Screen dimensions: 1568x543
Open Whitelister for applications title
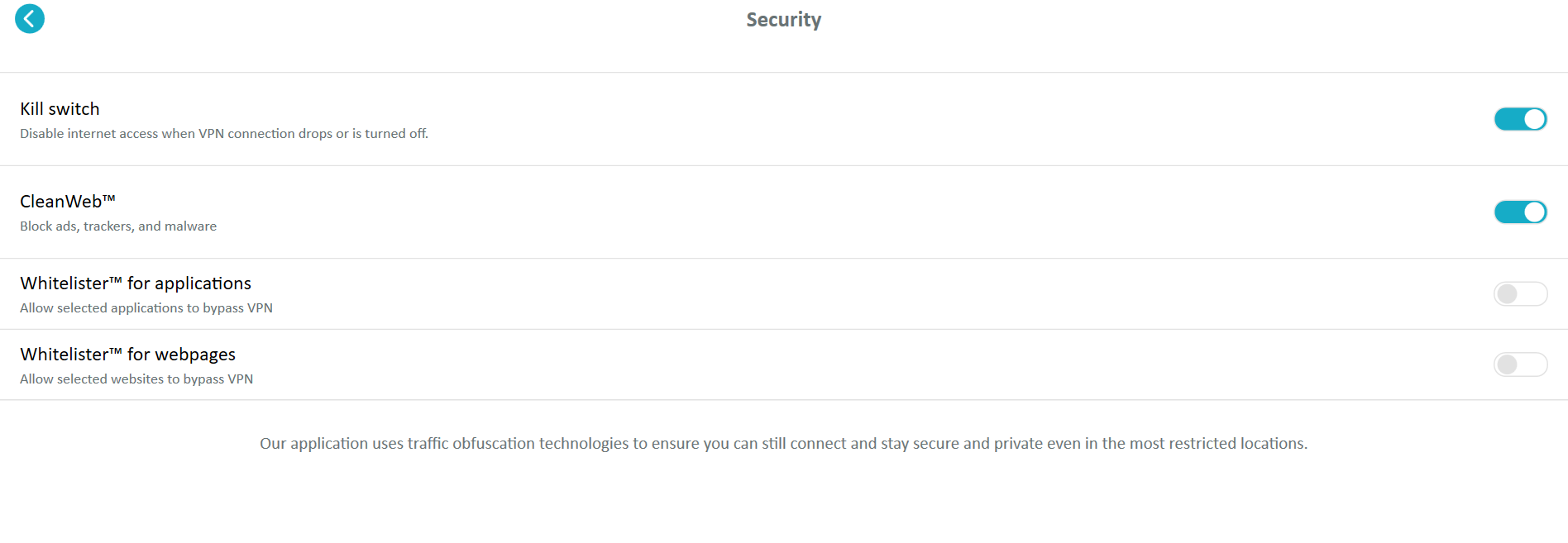point(136,283)
